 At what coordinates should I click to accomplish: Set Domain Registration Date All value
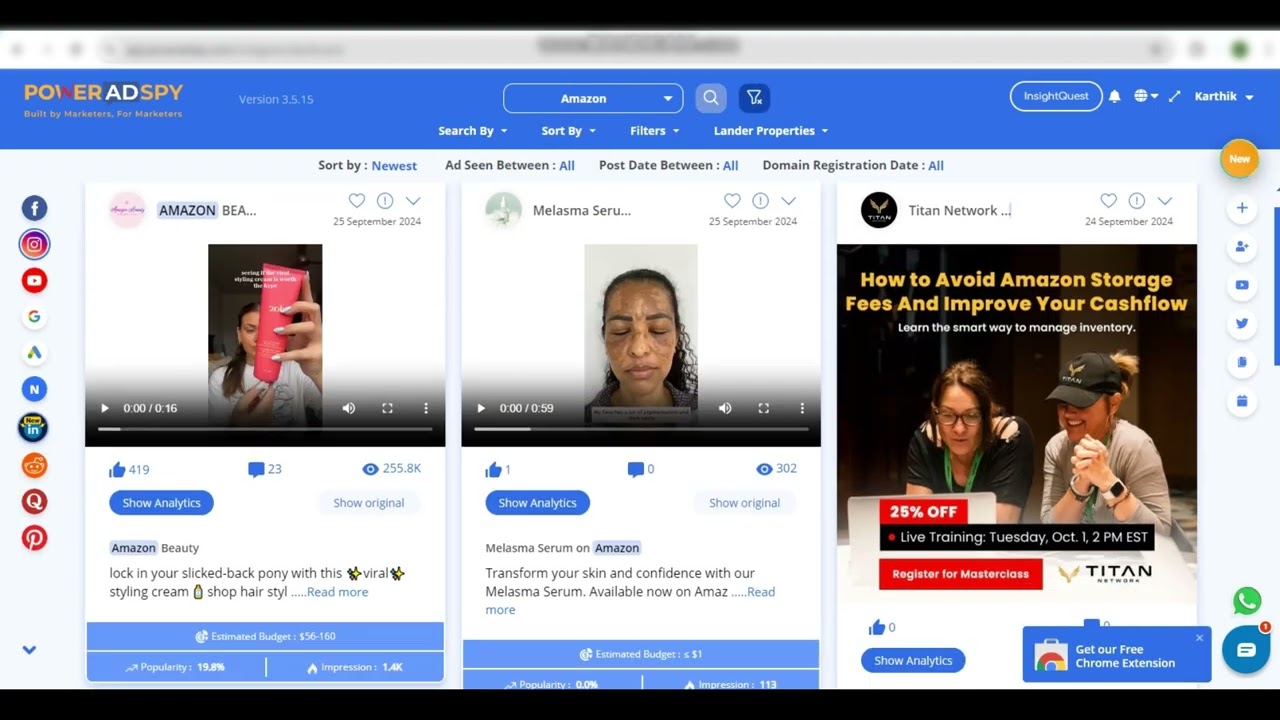tap(936, 166)
